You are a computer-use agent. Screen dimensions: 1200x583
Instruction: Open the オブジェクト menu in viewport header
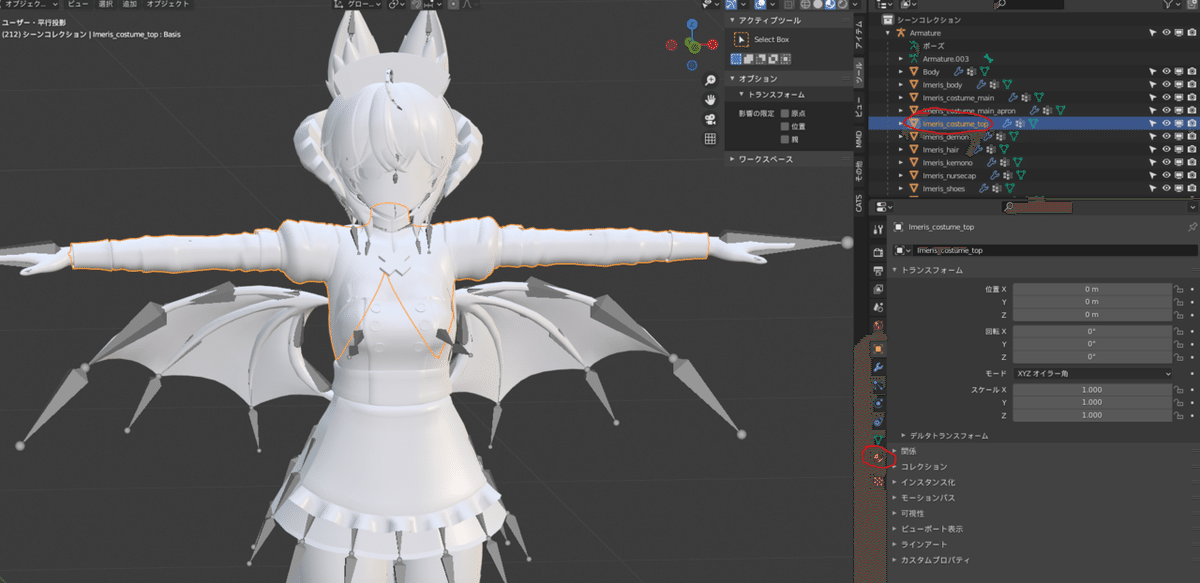coord(168,5)
